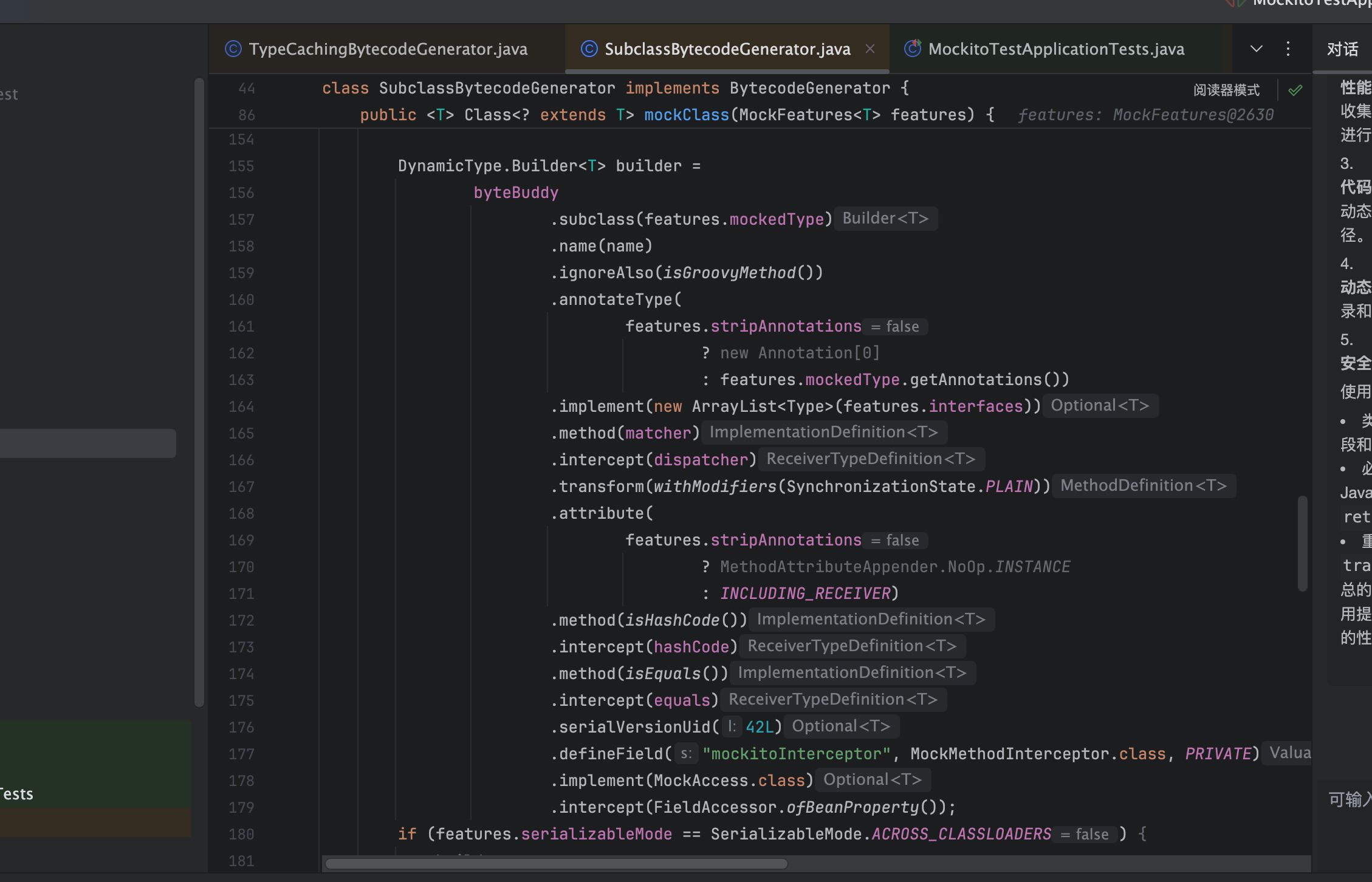Open the MockitoTestApplicationTests.java tab
The height and width of the screenshot is (882, 1372).
point(1056,49)
